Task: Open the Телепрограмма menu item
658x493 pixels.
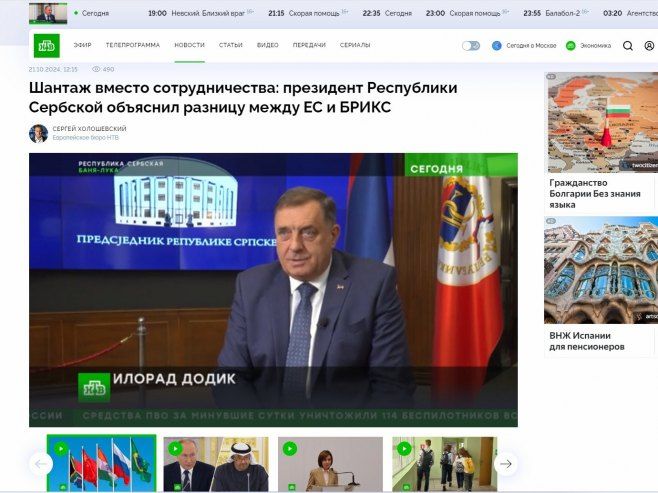Action: 132,46
